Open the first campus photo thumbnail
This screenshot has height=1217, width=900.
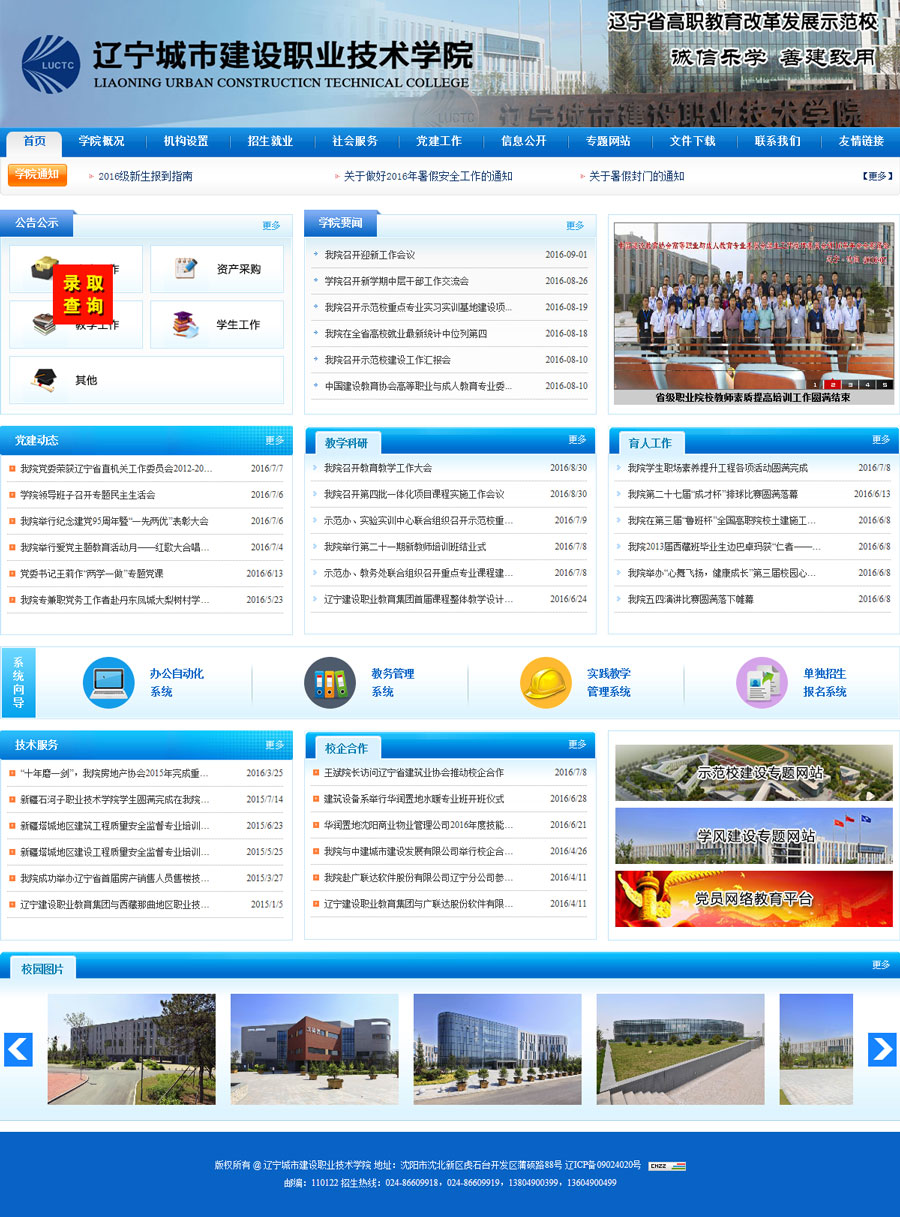tap(131, 1049)
